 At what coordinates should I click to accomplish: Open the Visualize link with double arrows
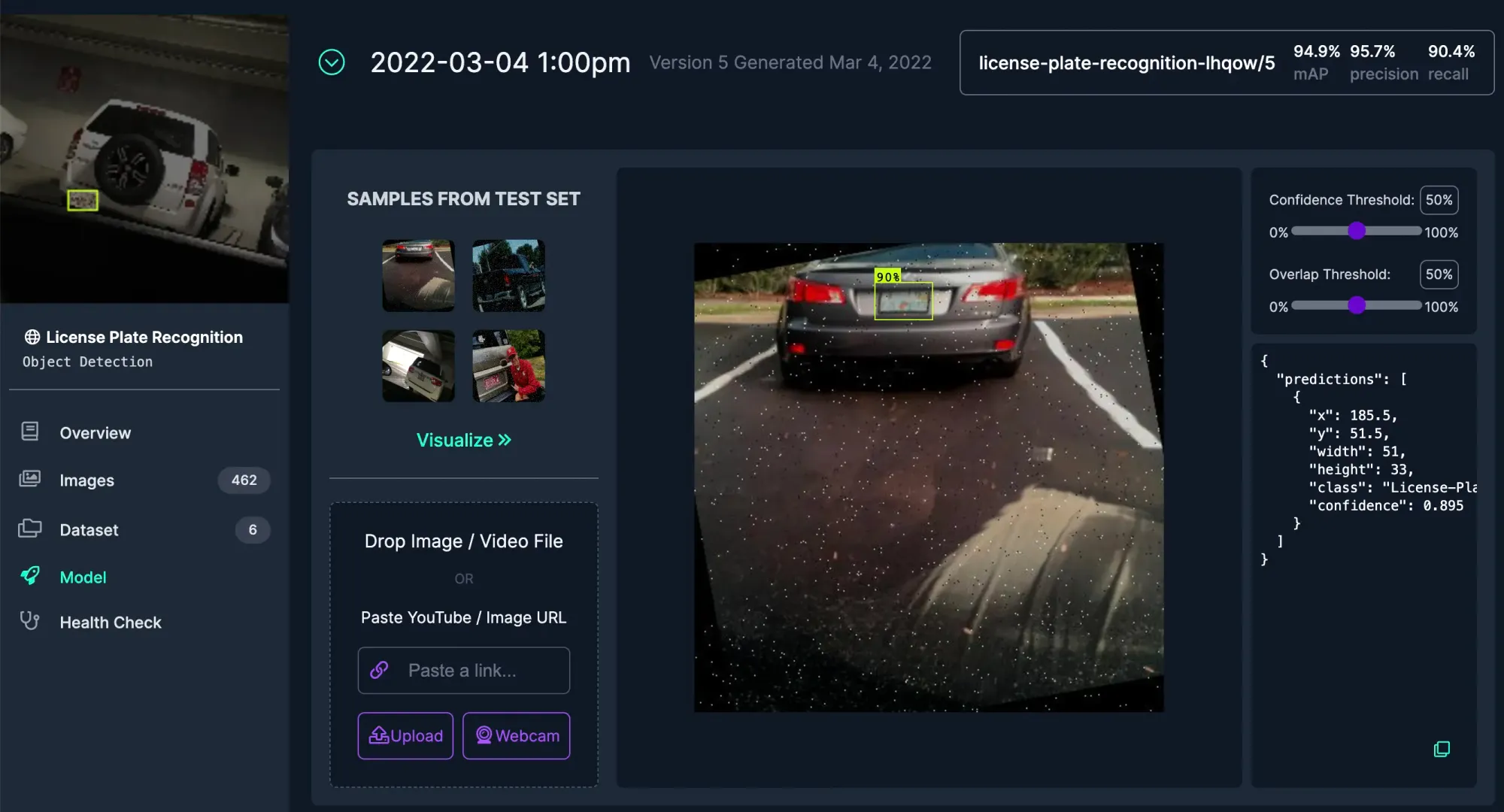click(463, 440)
